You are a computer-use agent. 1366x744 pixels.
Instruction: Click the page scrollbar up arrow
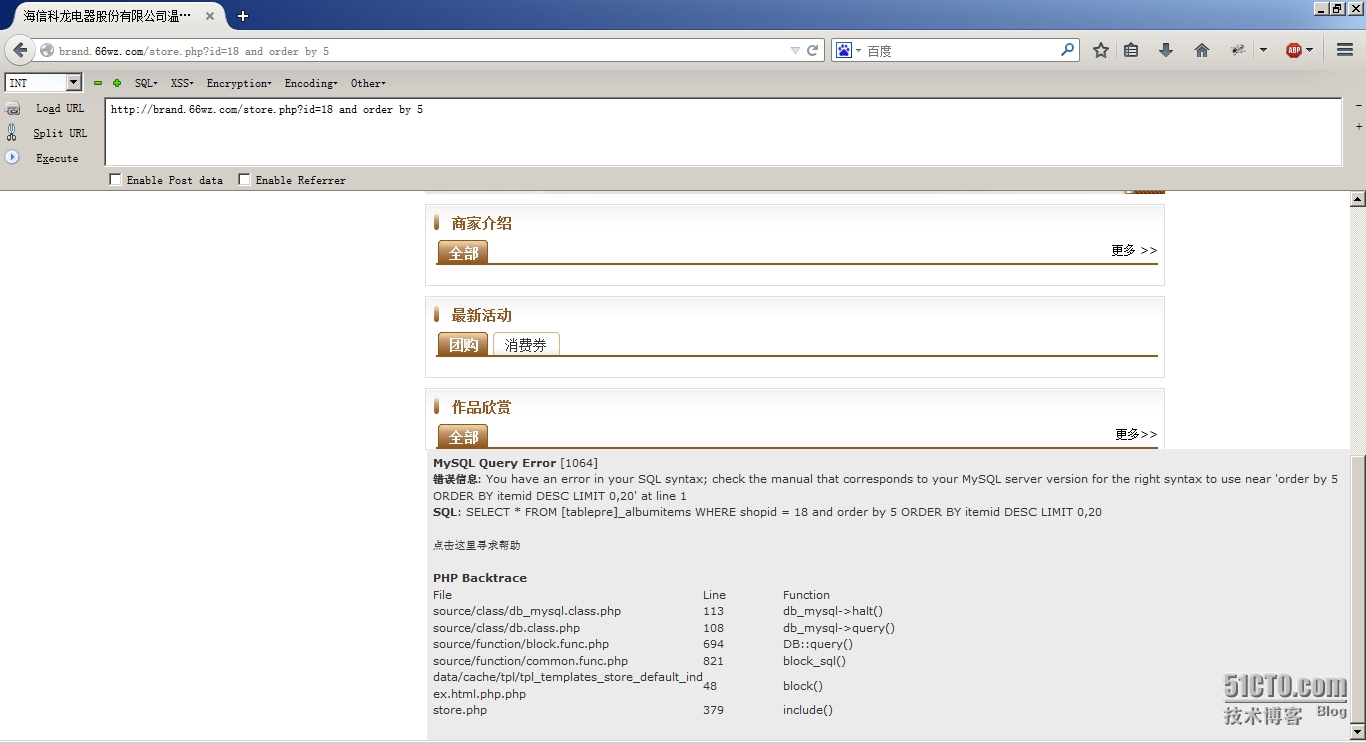[x=1358, y=199]
